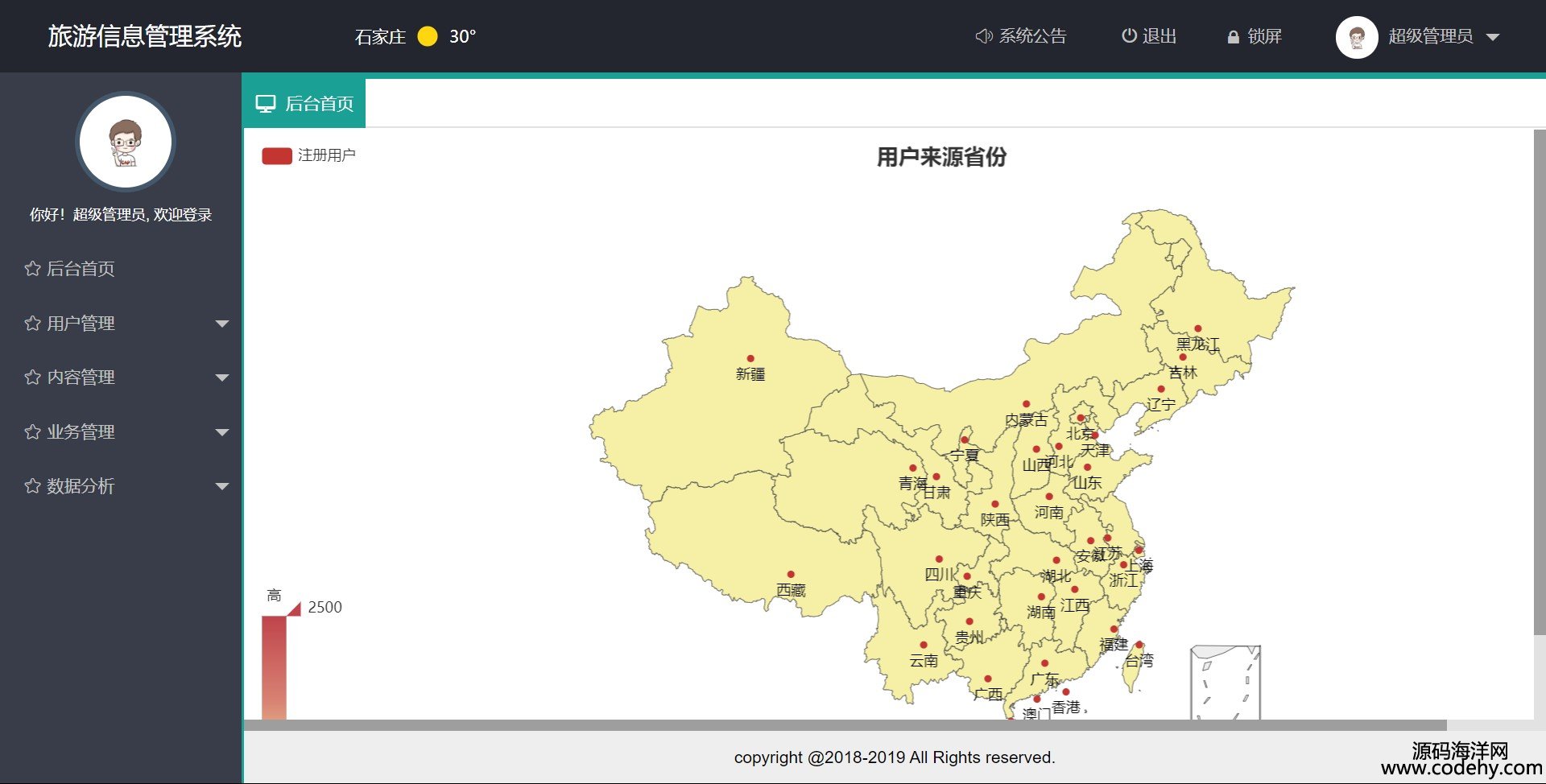1546x784 pixels.
Task: Click the 台湾 data point
Action: 1139,645
